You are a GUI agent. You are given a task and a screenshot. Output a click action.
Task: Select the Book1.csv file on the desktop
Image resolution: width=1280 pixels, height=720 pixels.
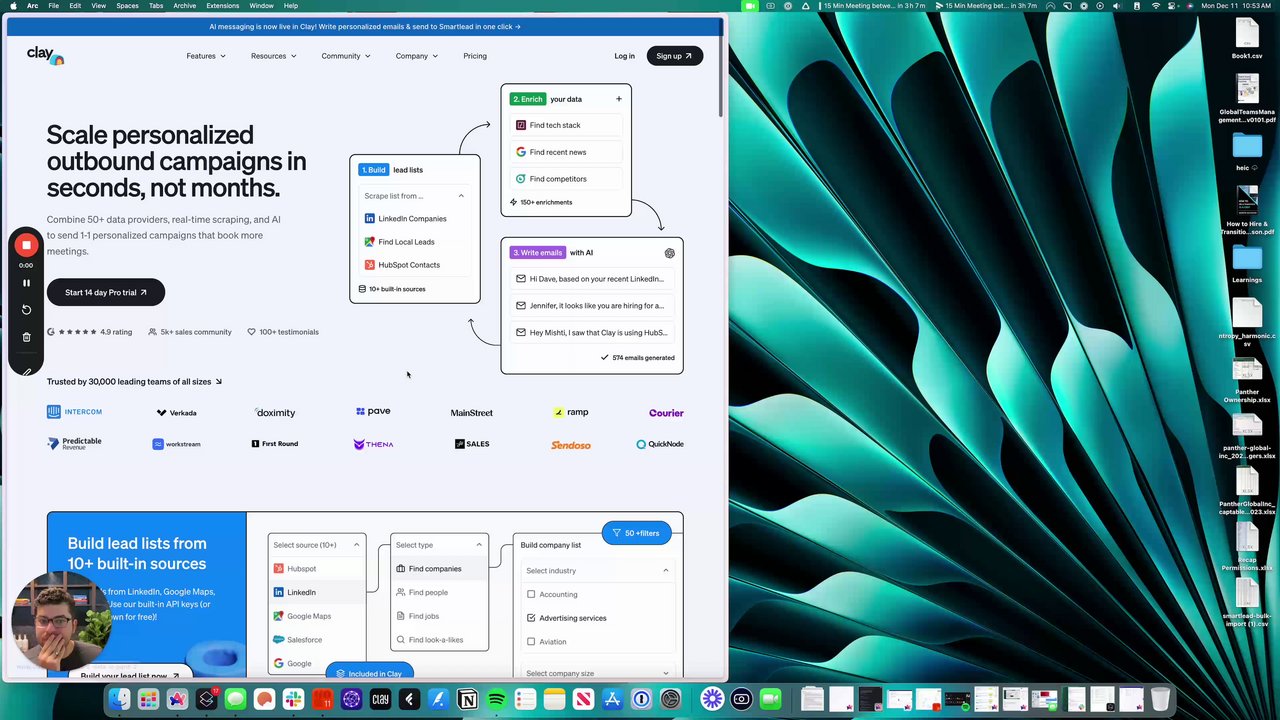pyautogui.click(x=1247, y=39)
